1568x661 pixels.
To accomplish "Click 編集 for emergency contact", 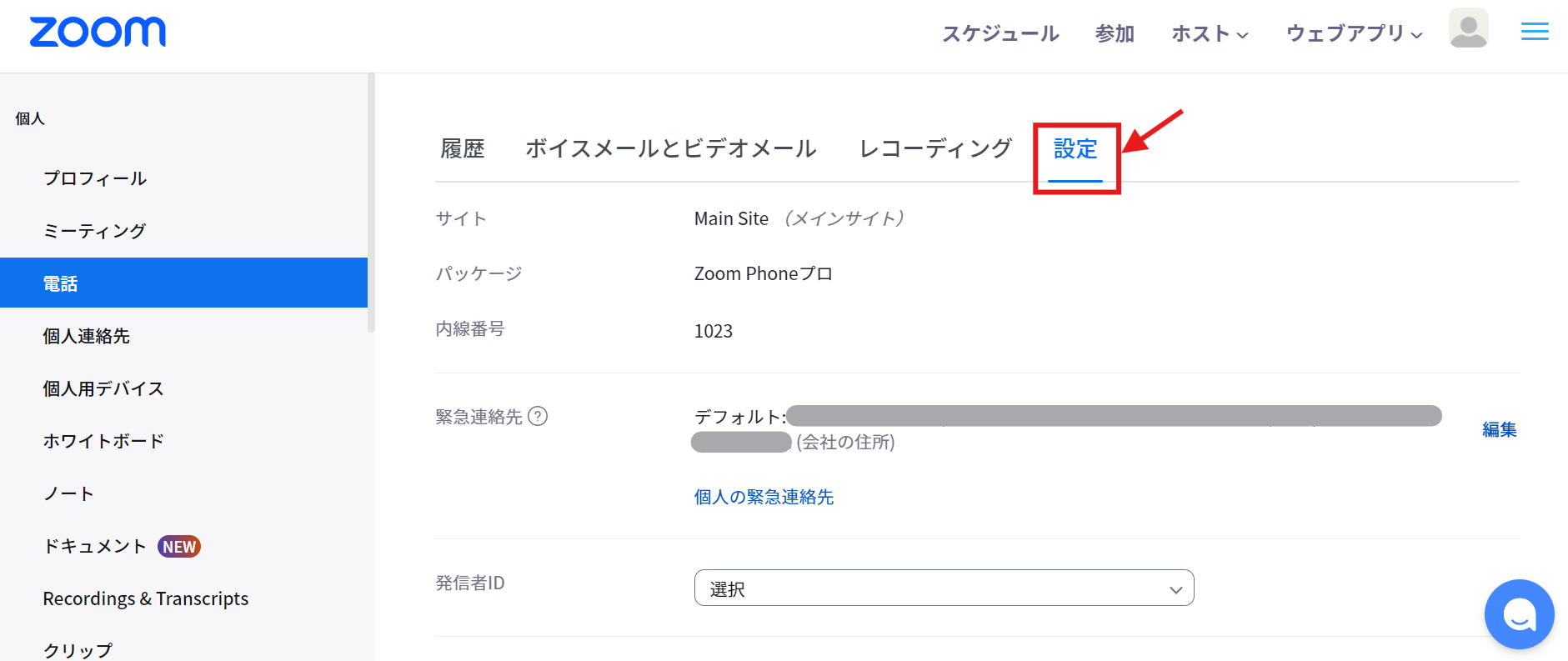I will coord(1499,429).
